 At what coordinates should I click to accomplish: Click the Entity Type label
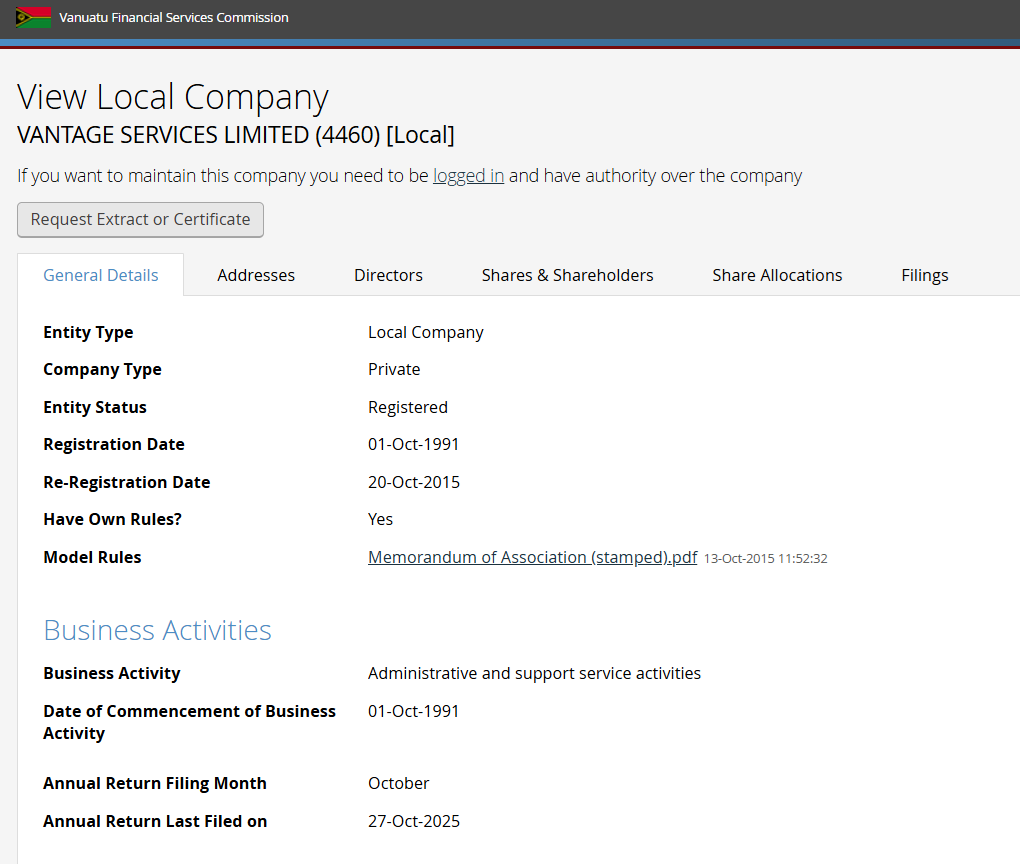(x=88, y=332)
